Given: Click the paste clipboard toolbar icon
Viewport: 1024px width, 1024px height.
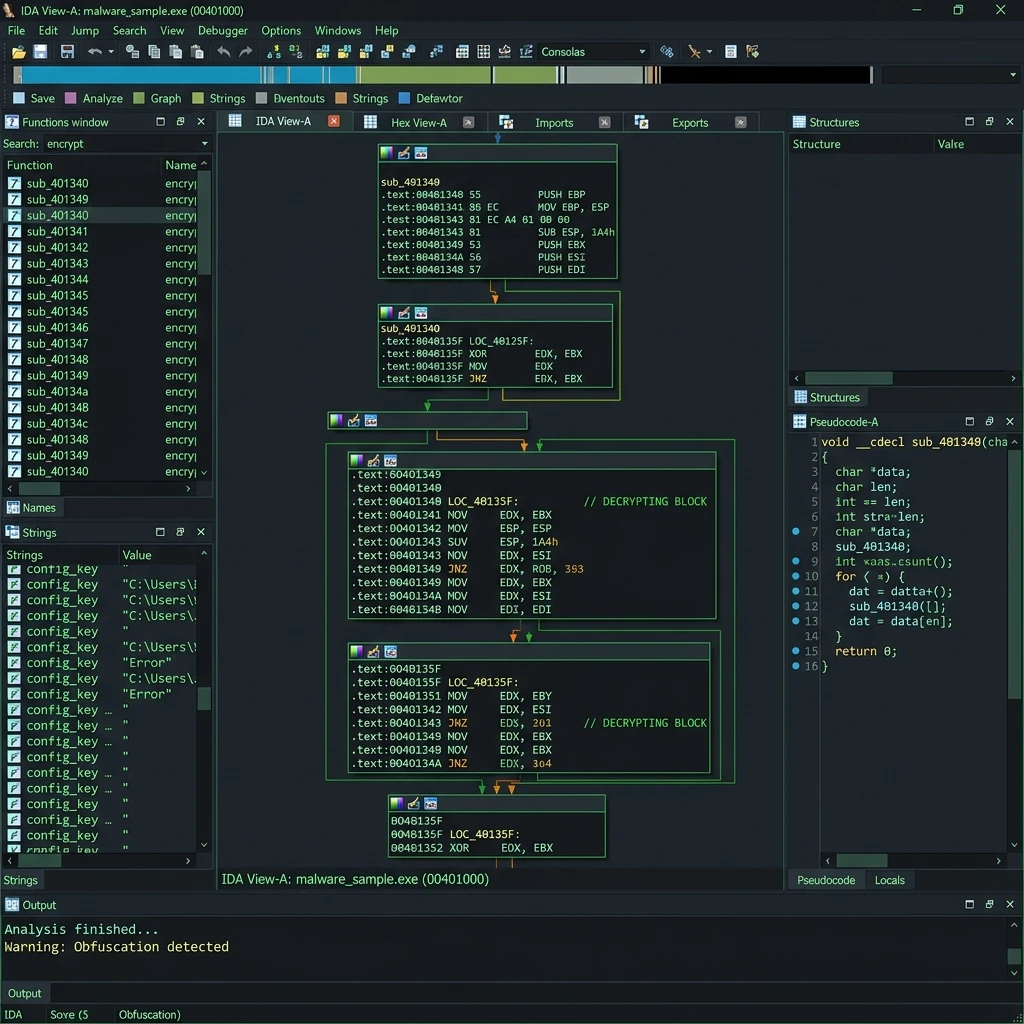Looking at the screenshot, I should (x=197, y=52).
